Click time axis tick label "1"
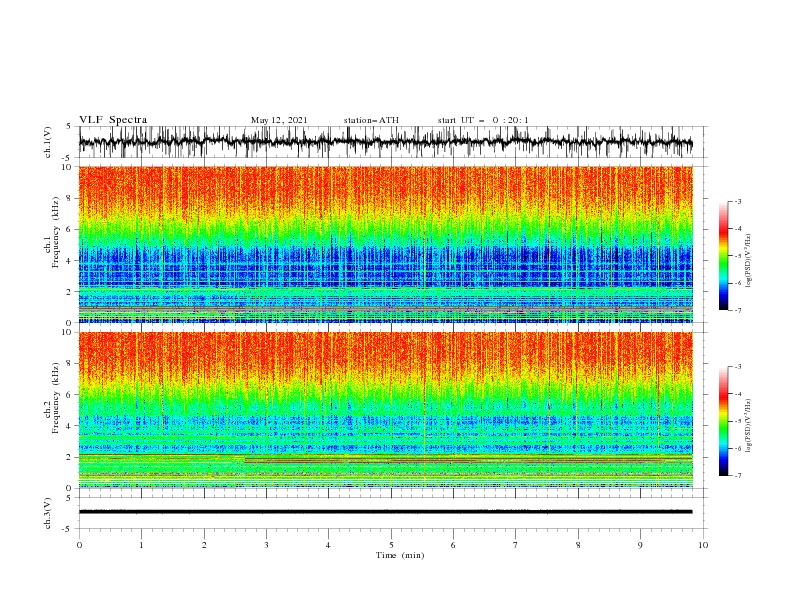Image resolution: width=792 pixels, height=612 pixels. (x=141, y=545)
